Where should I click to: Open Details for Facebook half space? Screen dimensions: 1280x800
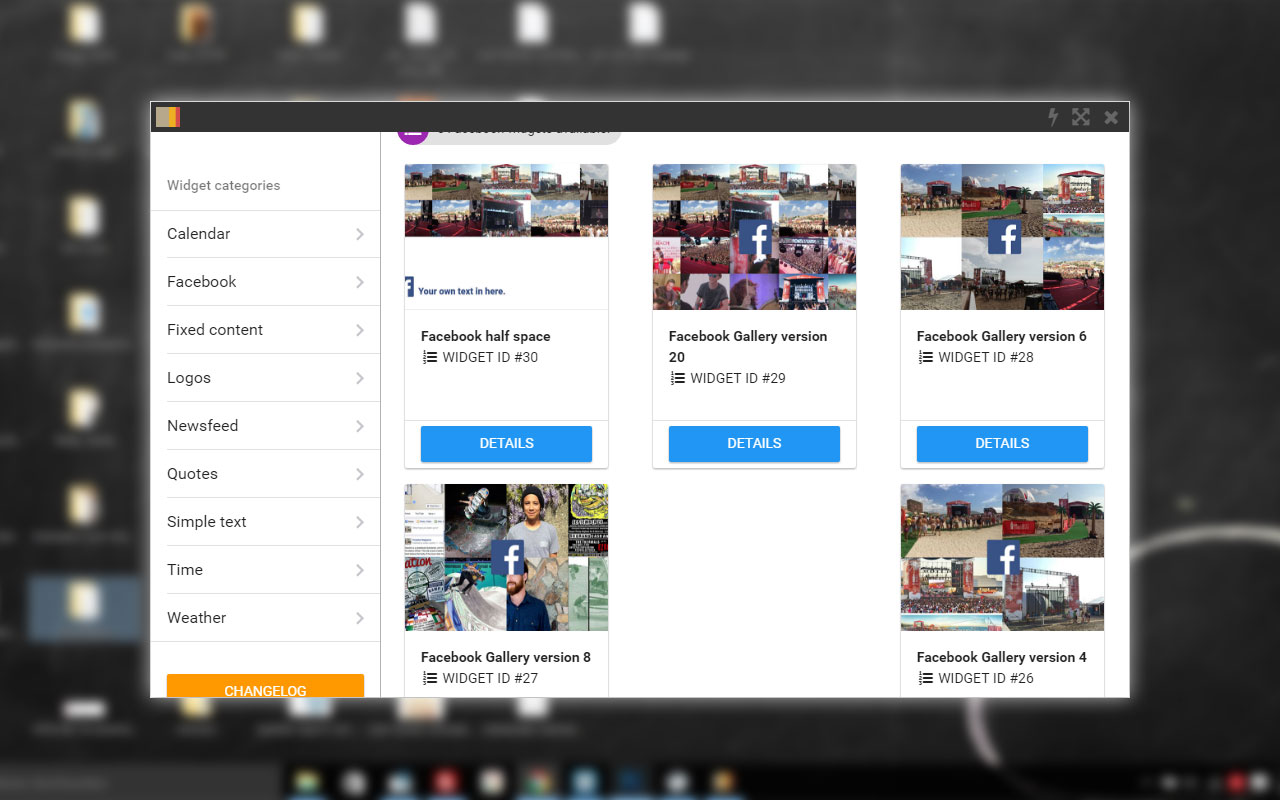click(x=506, y=444)
